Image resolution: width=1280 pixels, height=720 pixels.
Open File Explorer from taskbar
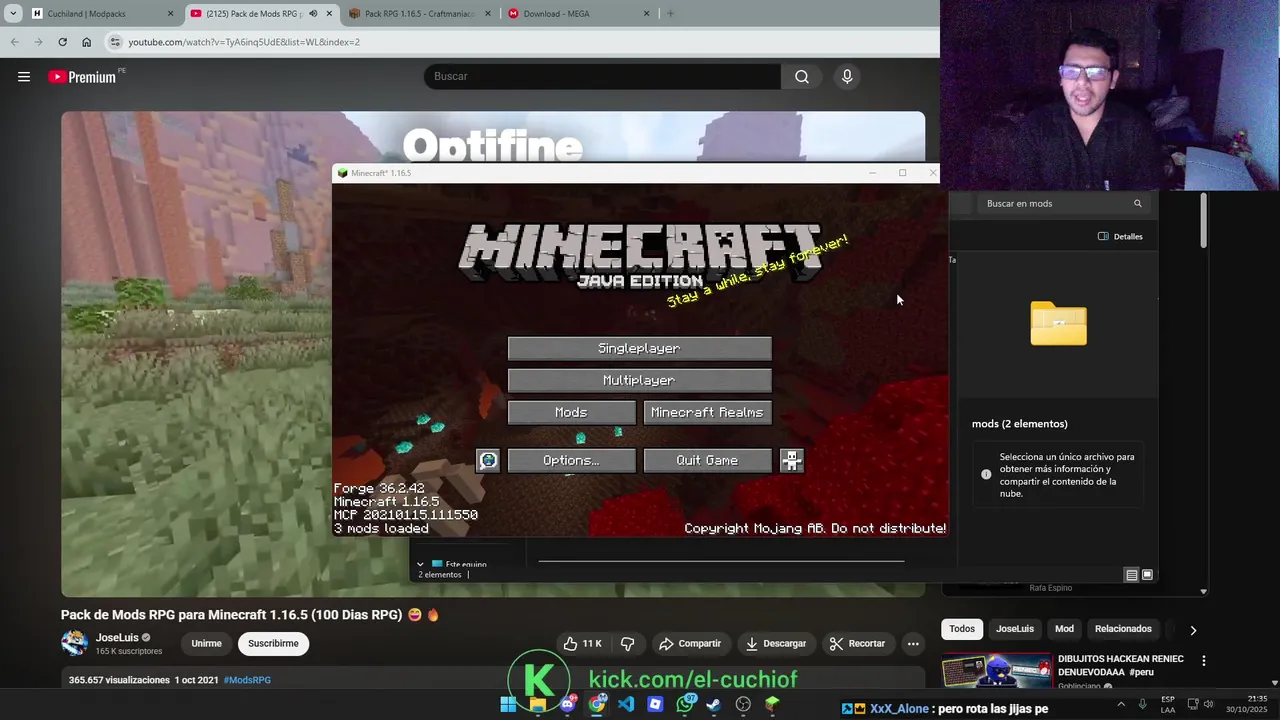[538, 704]
